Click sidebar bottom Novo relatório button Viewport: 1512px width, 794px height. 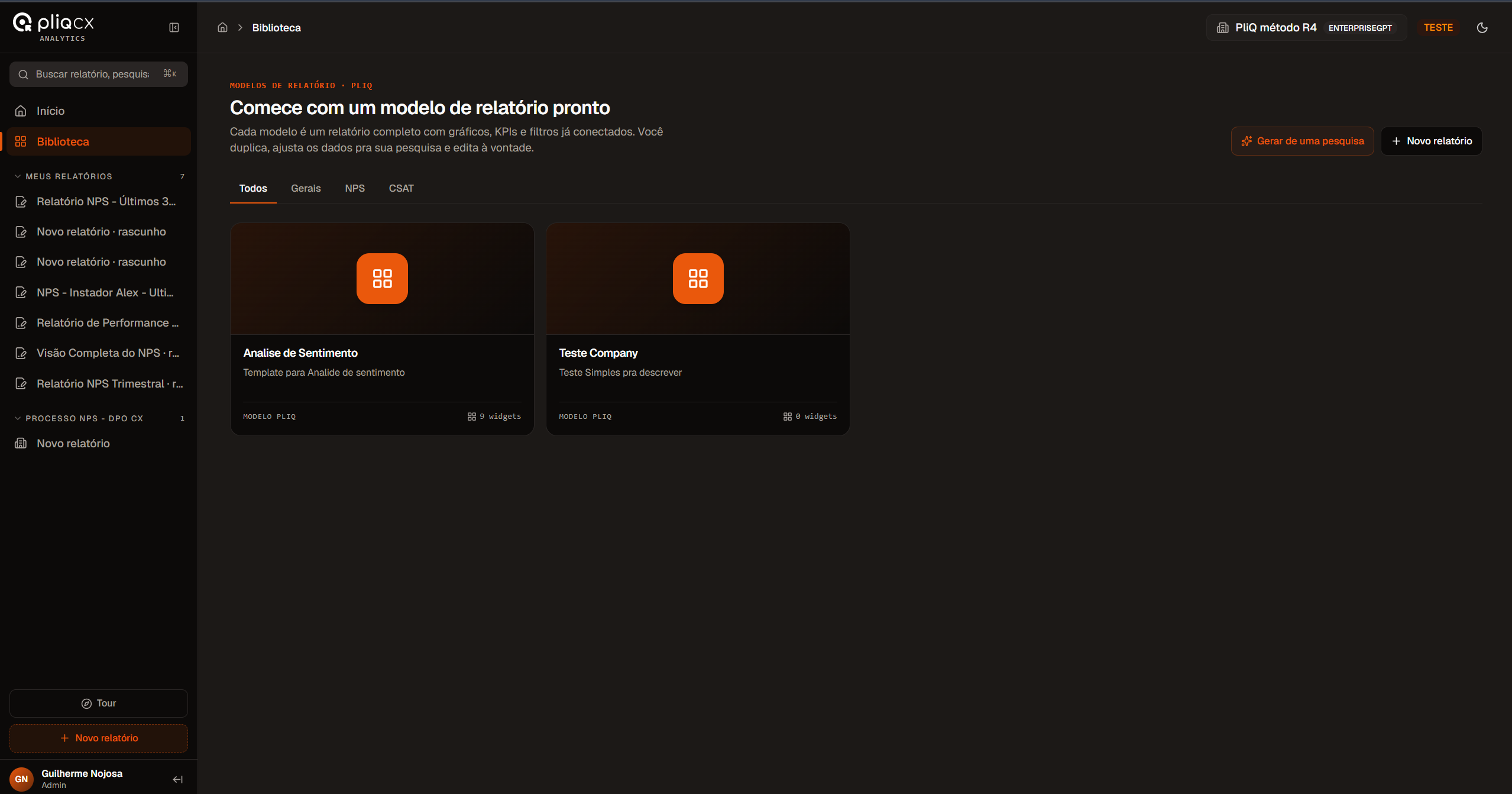click(x=99, y=738)
